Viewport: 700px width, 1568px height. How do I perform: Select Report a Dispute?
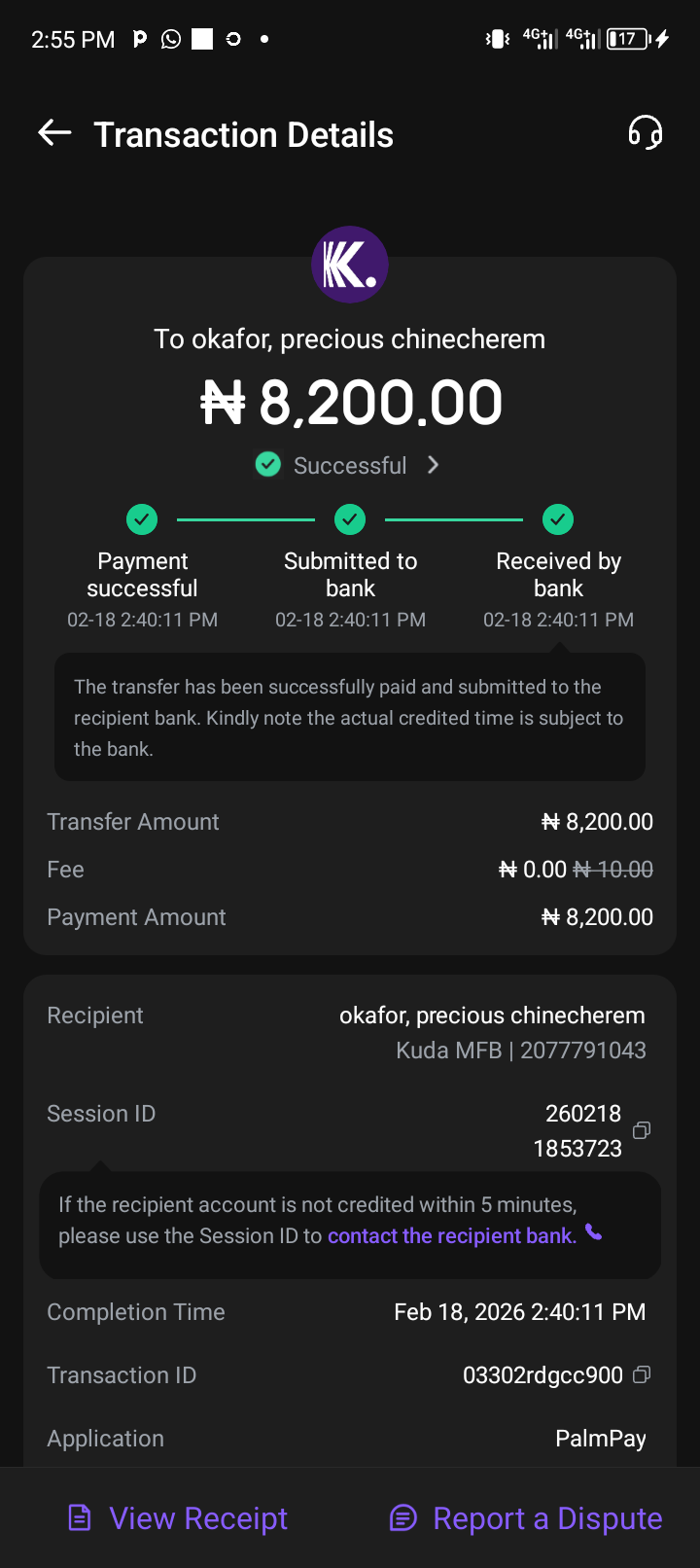[547, 1518]
